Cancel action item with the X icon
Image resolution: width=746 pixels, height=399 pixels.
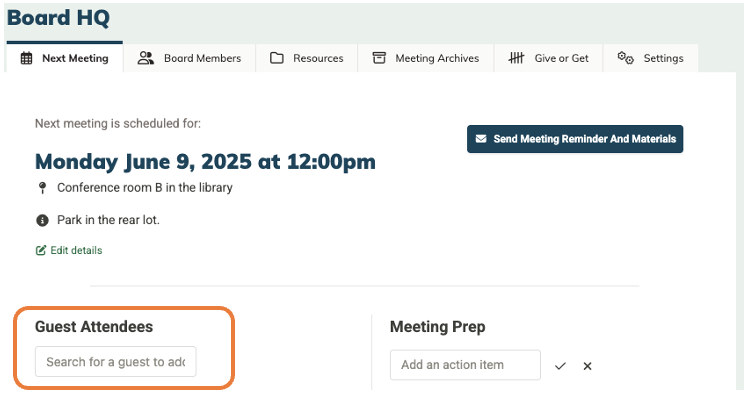click(x=588, y=366)
